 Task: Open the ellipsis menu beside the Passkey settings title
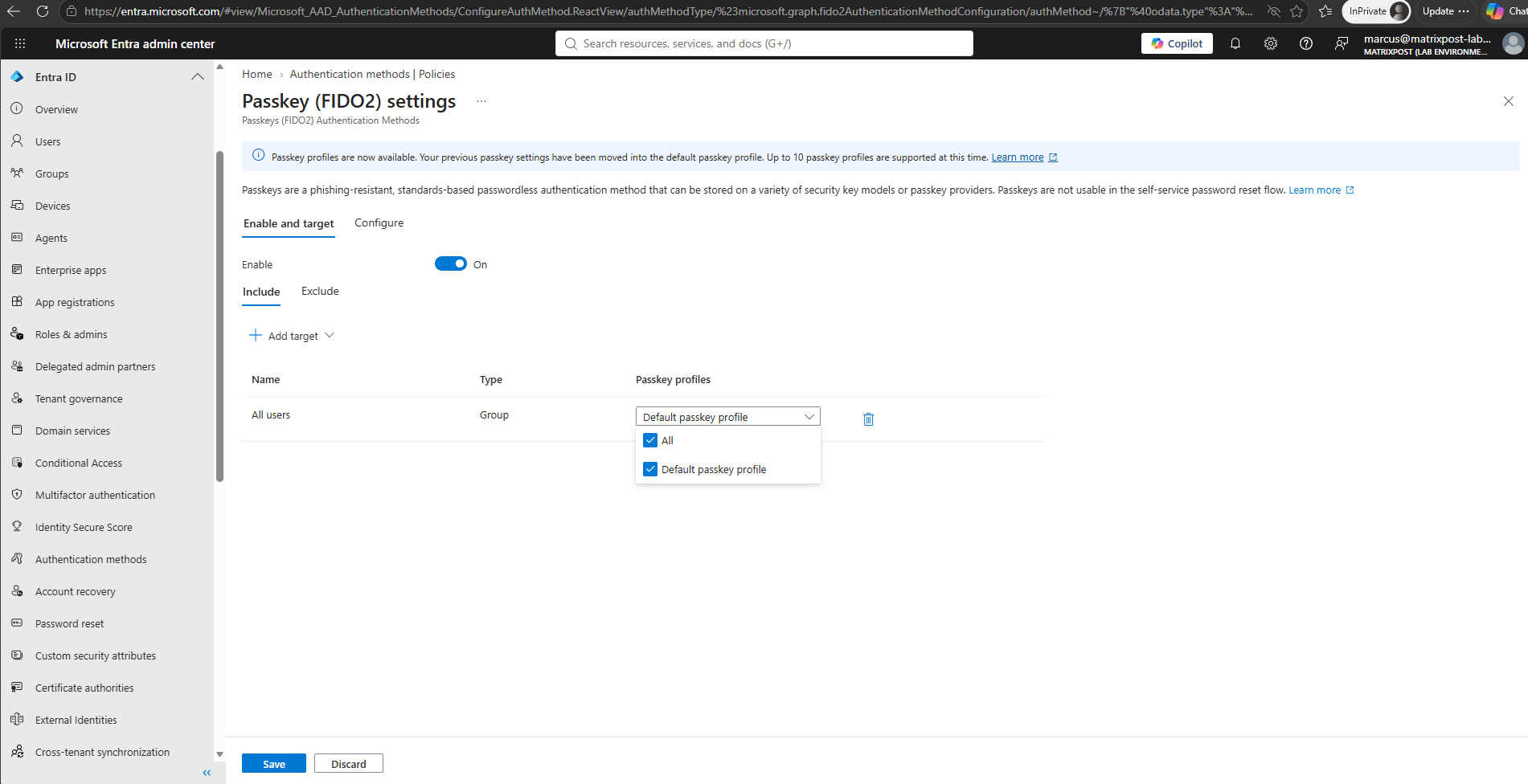tap(481, 101)
